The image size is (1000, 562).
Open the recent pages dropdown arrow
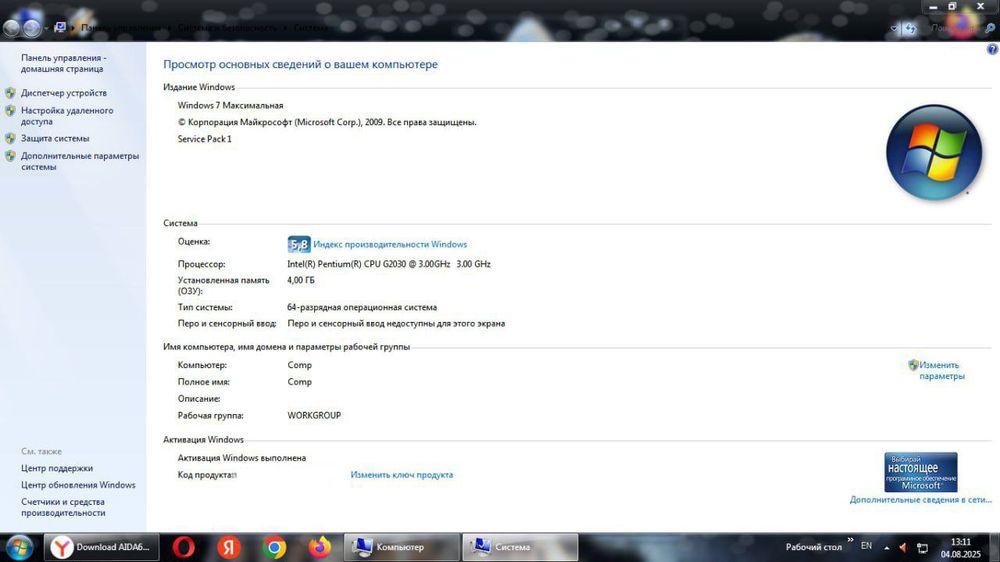pyautogui.click(x=46, y=28)
